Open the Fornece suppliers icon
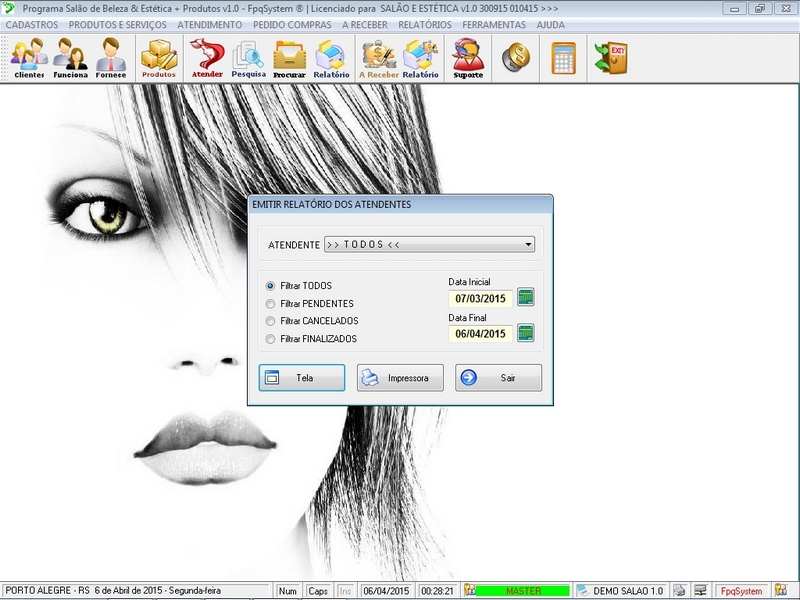Screen dimensions: 800x600 click(110, 59)
